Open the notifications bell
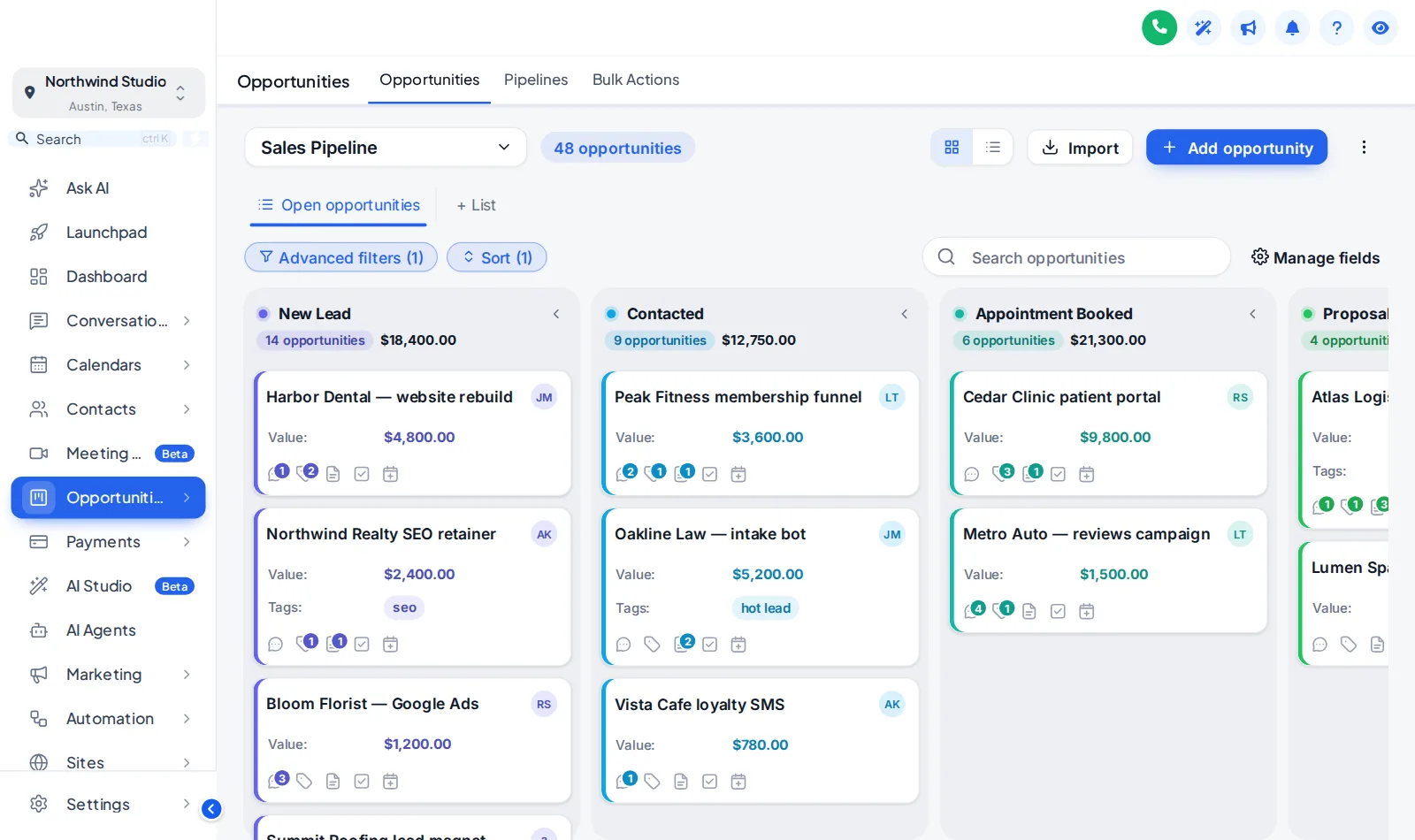Image resolution: width=1415 pixels, height=840 pixels. 1292,27
